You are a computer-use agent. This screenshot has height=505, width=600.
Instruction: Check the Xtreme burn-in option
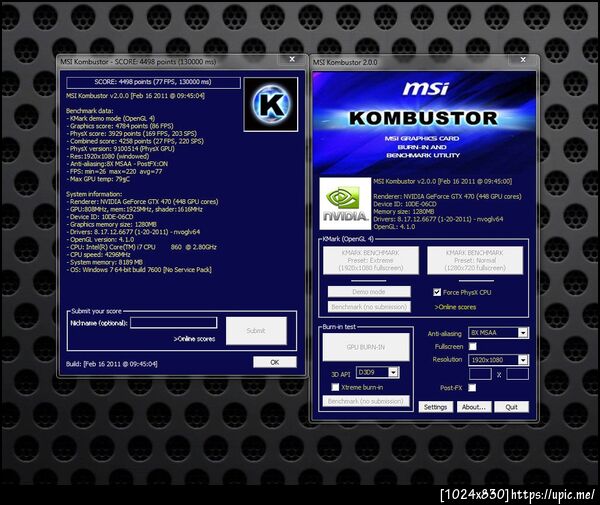[x=335, y=387]
